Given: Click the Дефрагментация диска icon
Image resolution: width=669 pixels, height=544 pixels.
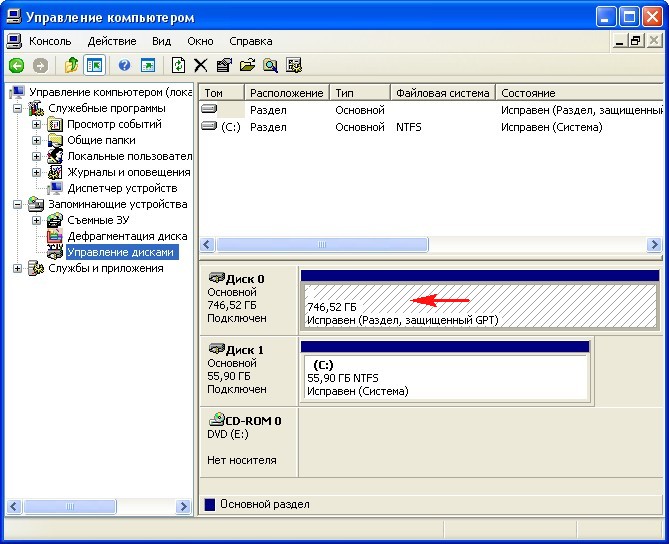Looking at the screenshot, I should pyautogui.click(x=55, y=236).
